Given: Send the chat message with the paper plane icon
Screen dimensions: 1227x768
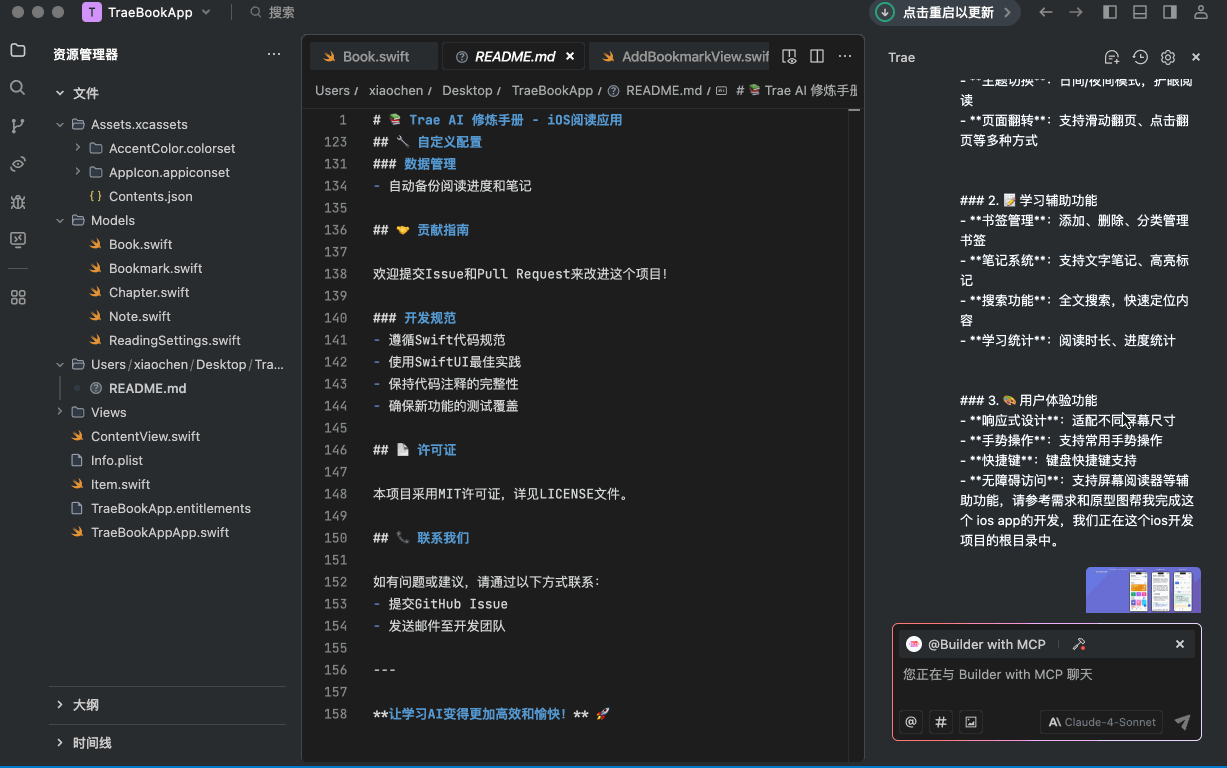Looking at the screenshot, I should point(1181,721).
